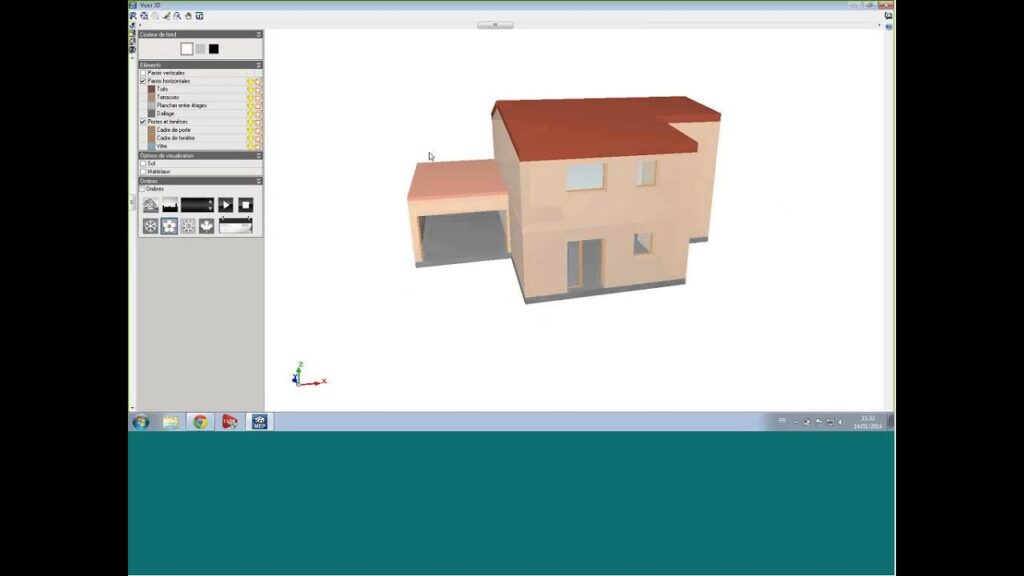Open Google Chrome from the taskbar
The image size is (1024, 576).
[200, 422]
